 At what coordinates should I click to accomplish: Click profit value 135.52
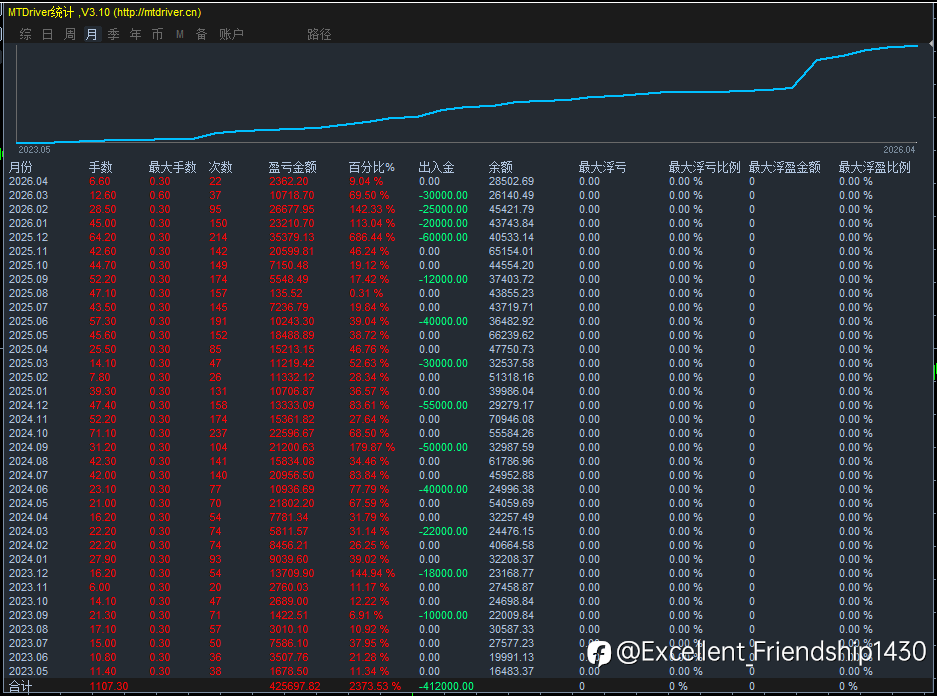pos(286,293)
